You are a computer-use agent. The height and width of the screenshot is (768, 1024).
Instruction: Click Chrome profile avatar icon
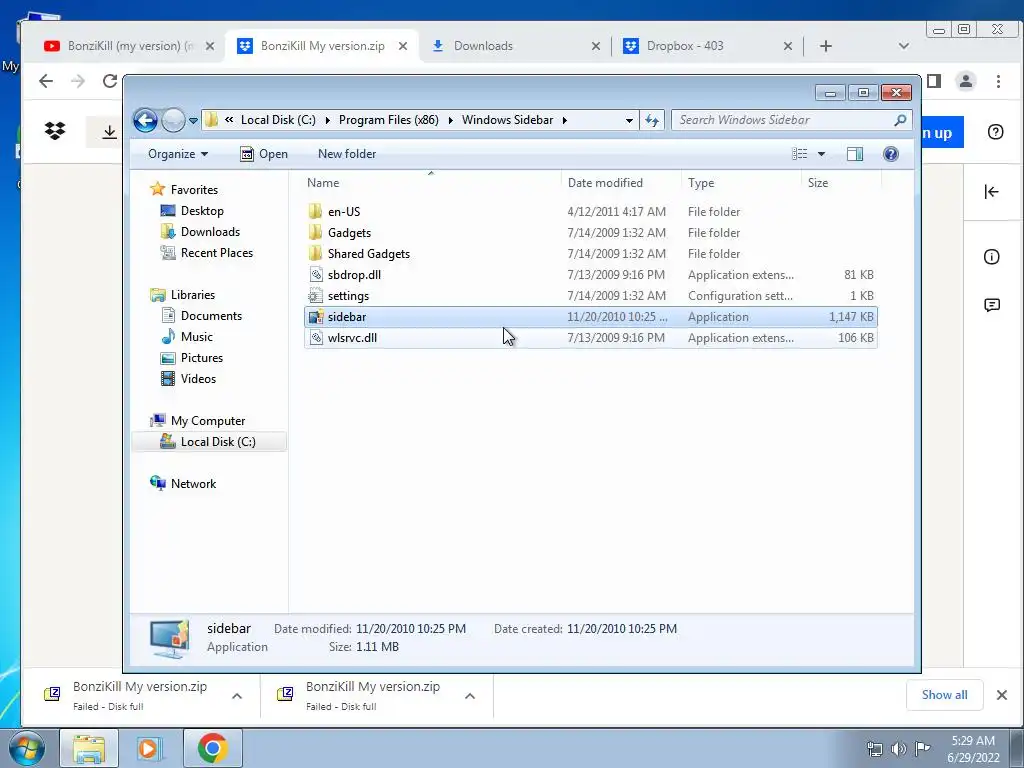[x=965, y=81]
